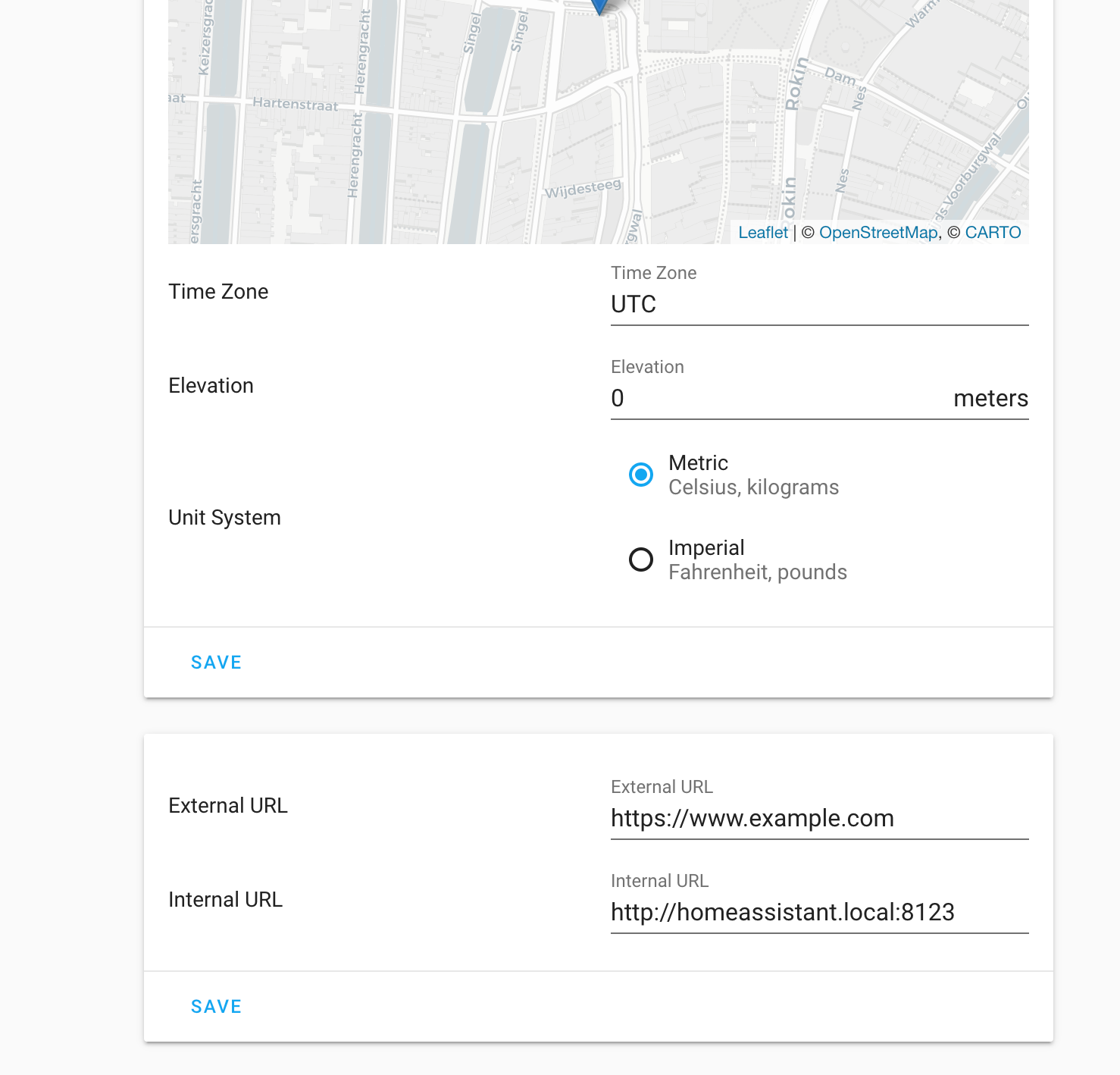Edit the Elevation value field
This screenshot has width=1120, height=1075.
coord(777,399)
